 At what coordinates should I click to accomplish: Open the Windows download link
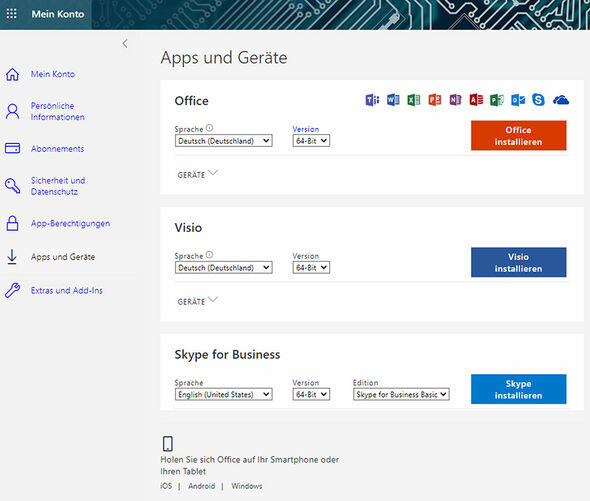click(x=247, y=486)
